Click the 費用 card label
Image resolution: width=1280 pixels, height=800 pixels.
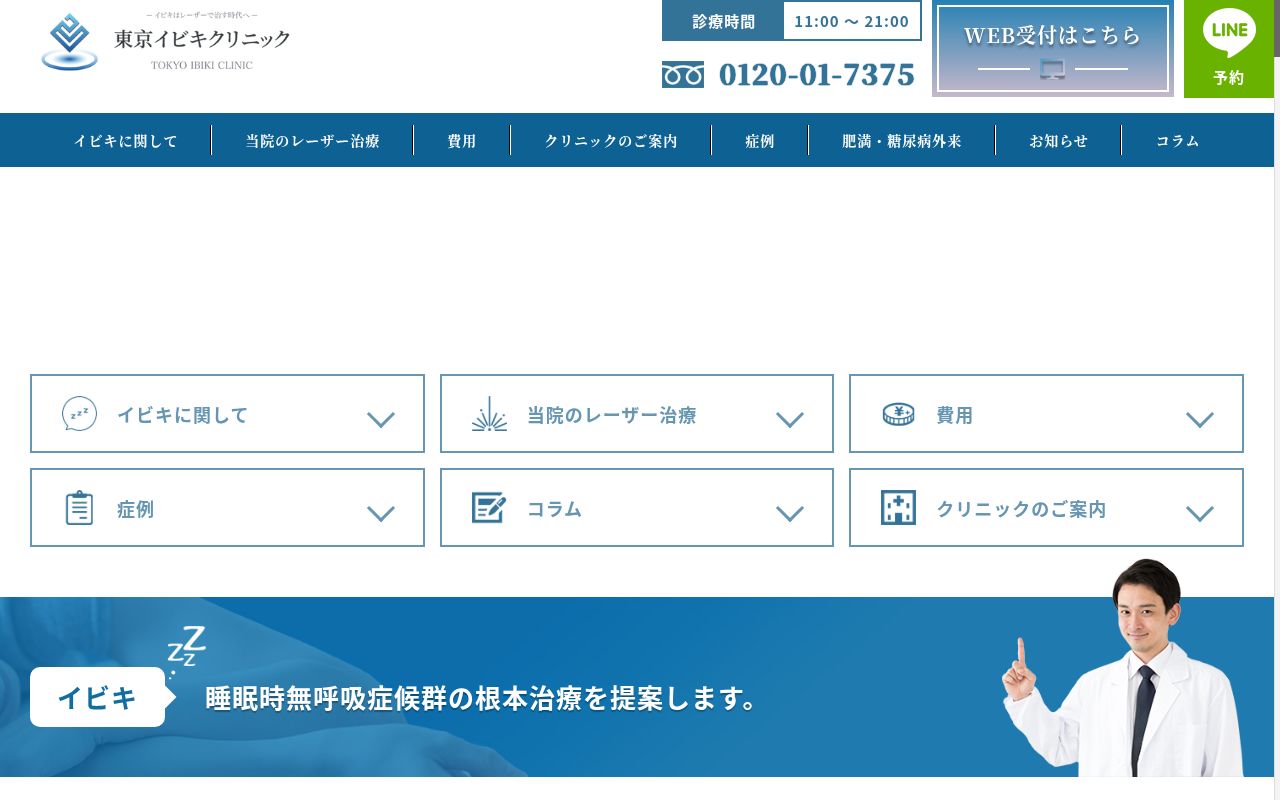click(x=954, y=415)
